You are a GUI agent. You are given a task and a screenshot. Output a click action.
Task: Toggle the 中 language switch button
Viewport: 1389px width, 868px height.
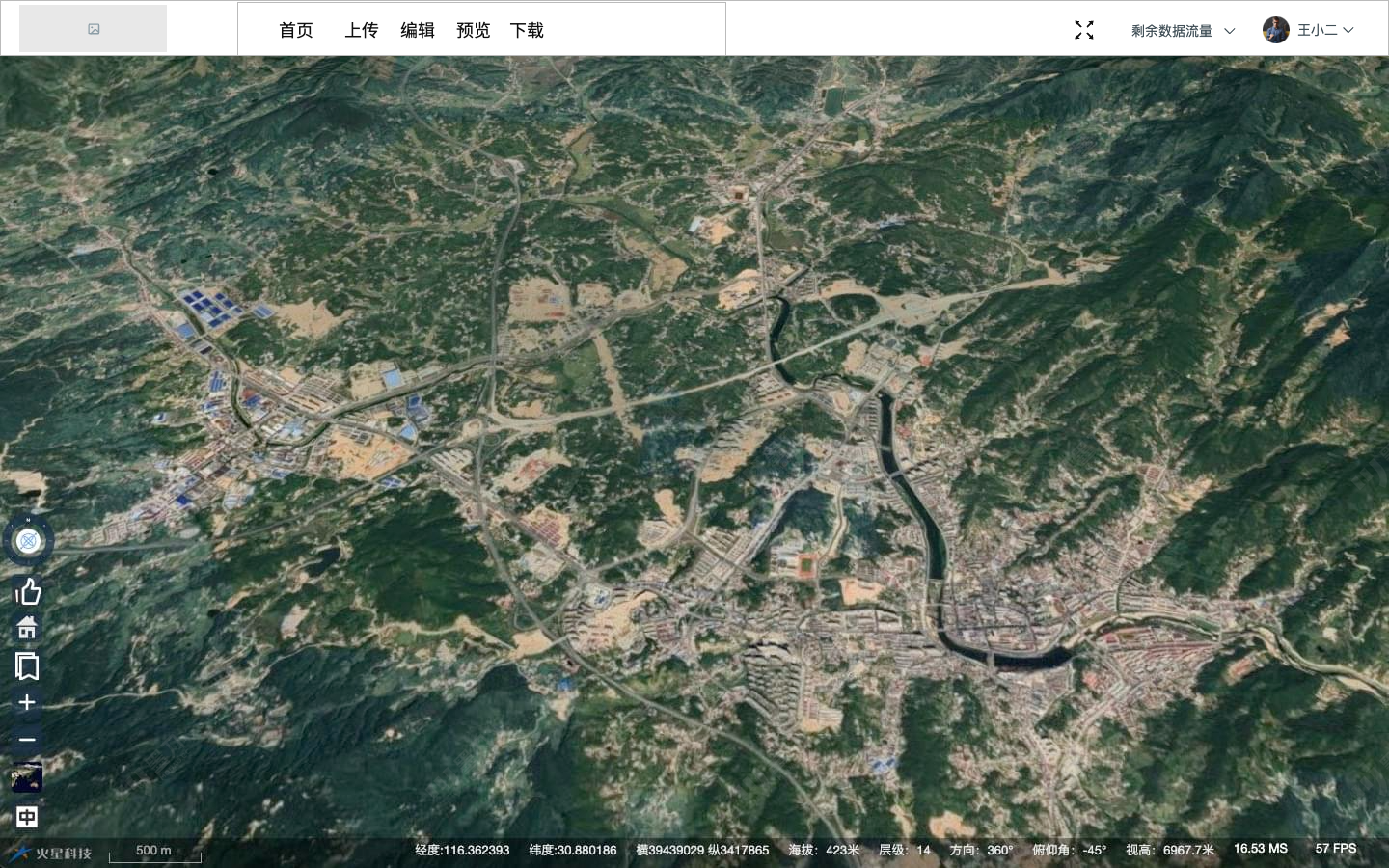pyautogui.click(x=27, y=817)
